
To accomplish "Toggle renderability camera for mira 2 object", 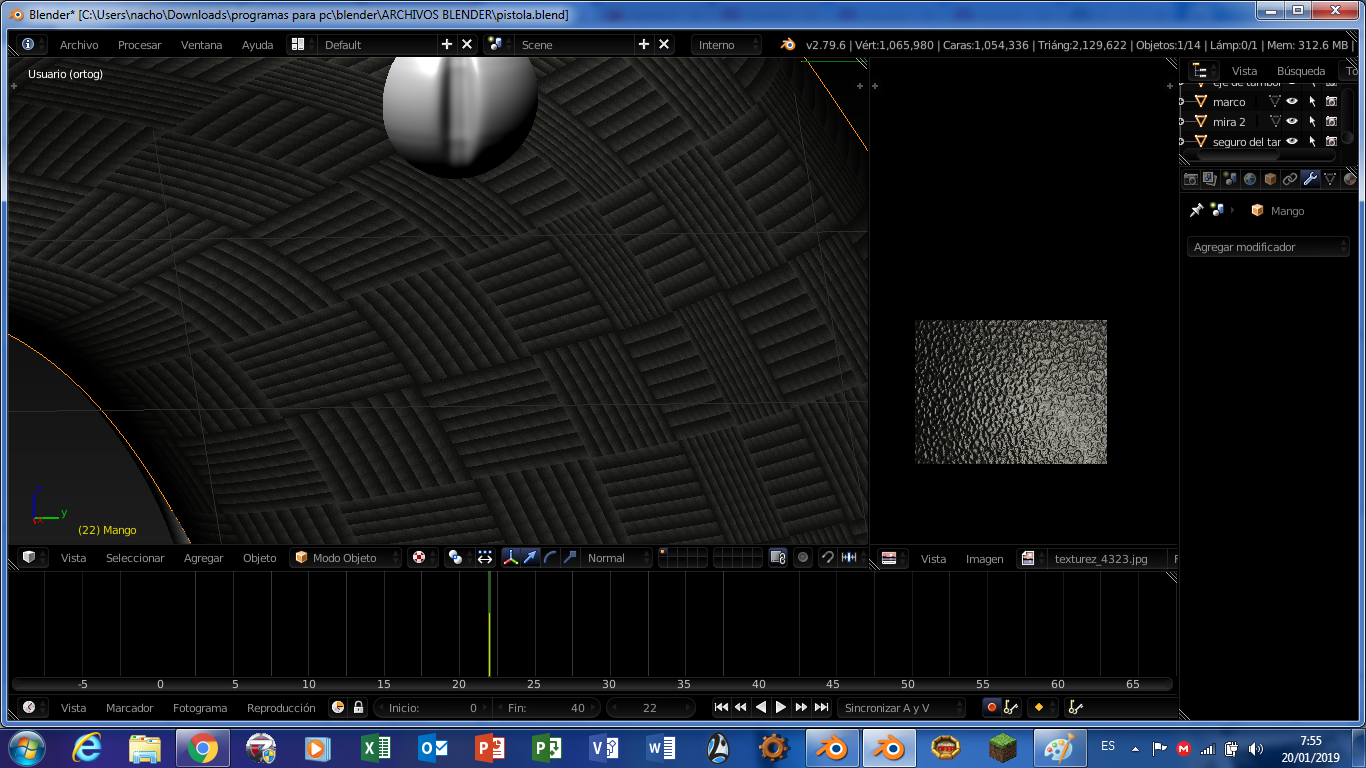I will [1331, 121].
